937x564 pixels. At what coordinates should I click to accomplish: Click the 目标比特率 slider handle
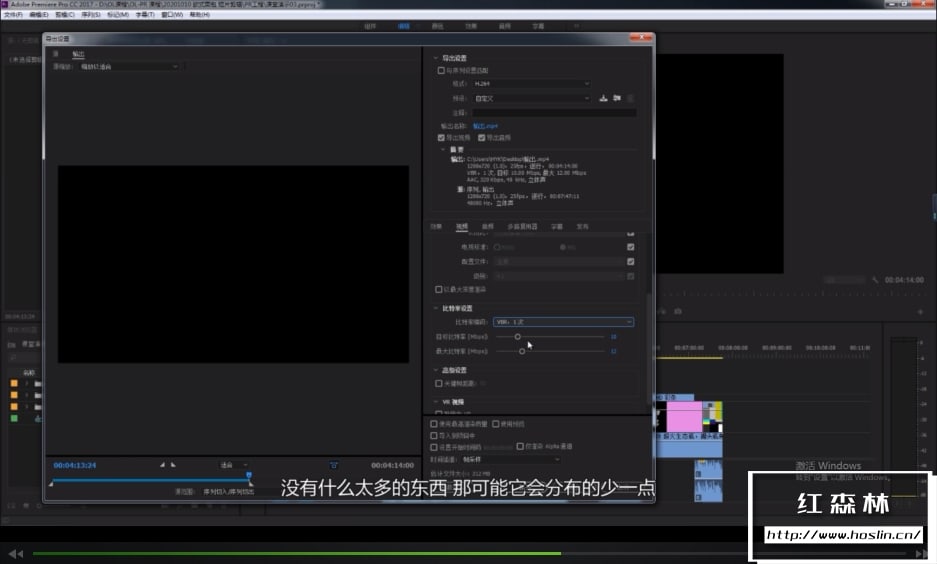click(518, 337)
